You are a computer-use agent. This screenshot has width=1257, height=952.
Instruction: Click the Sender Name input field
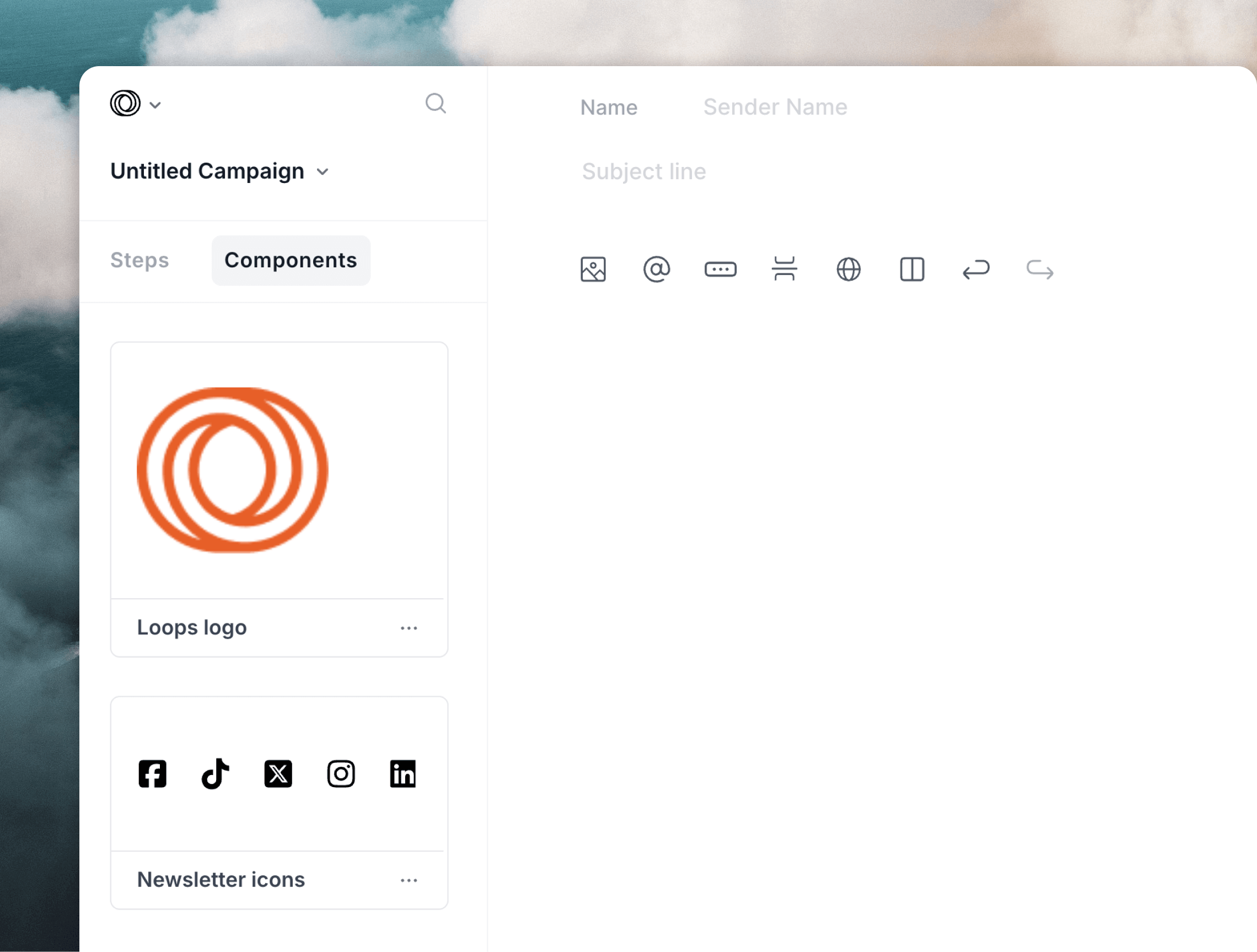[x=775, y=107]
